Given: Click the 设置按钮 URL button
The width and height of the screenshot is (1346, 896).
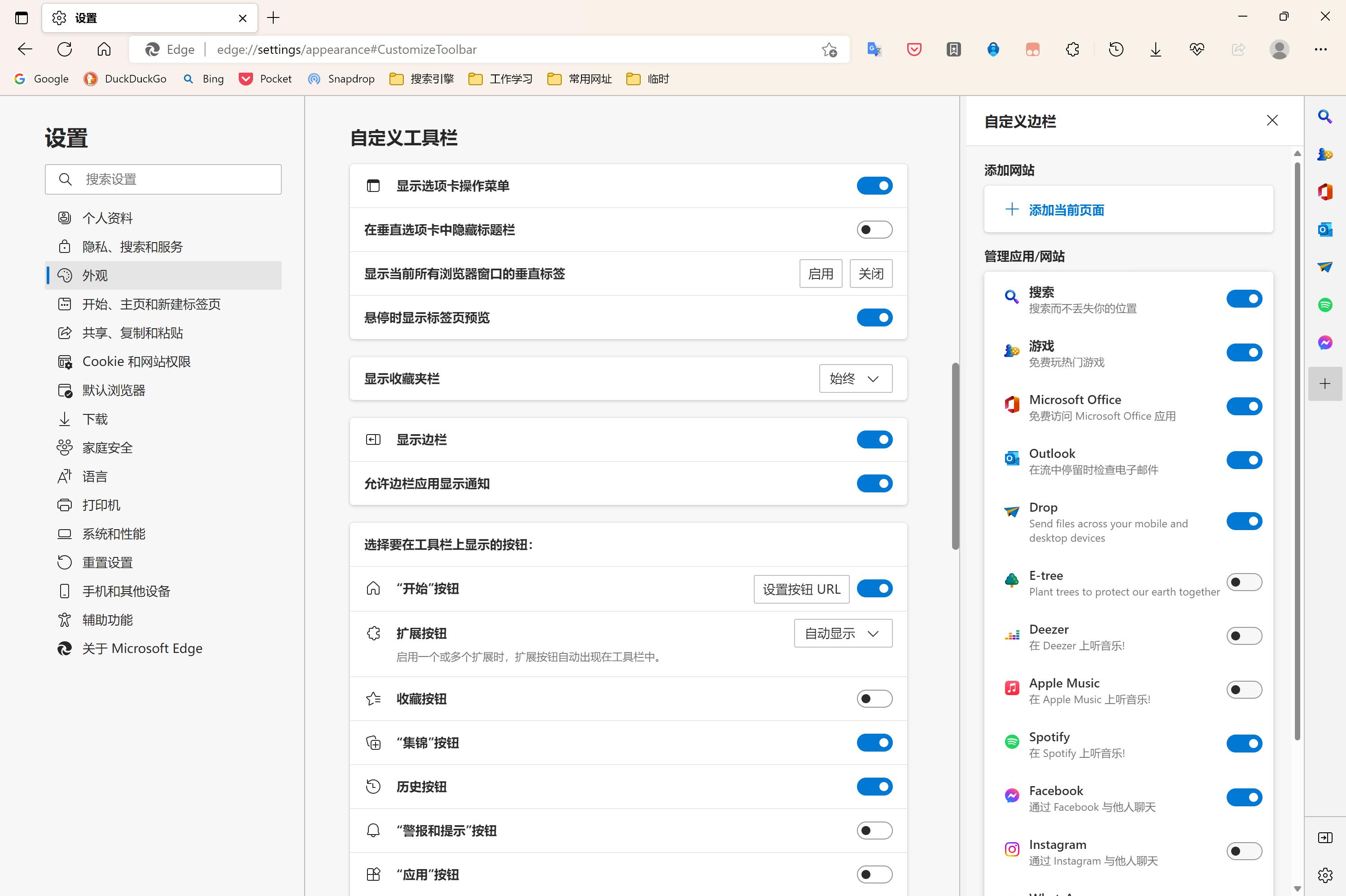Looking at the screenshot, I should tap(801, 589).
